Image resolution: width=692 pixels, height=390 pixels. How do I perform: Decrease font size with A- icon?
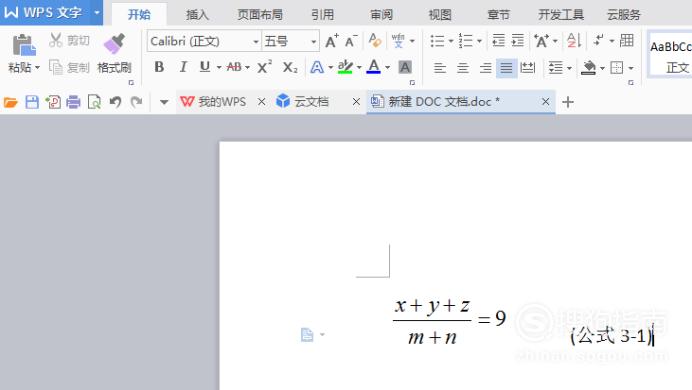[351, 41]
